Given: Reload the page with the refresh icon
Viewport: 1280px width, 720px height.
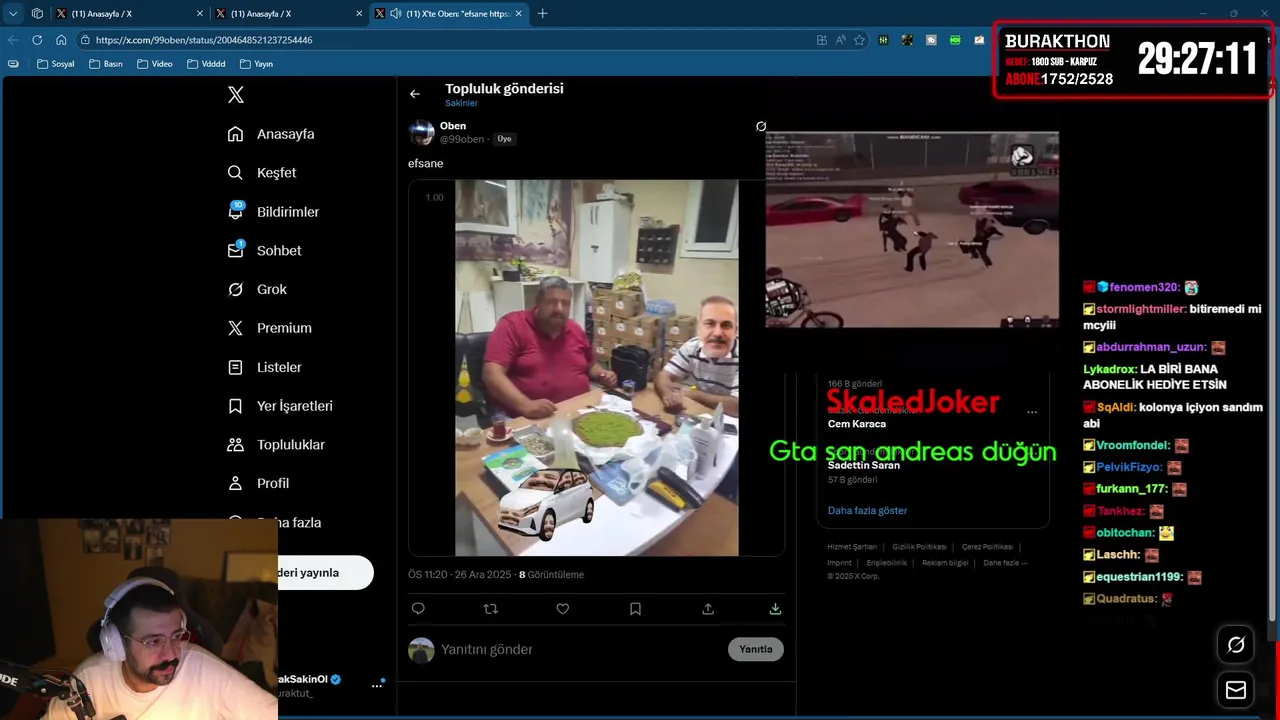Looking at the screenshot, I should click(x=37, y=40).
